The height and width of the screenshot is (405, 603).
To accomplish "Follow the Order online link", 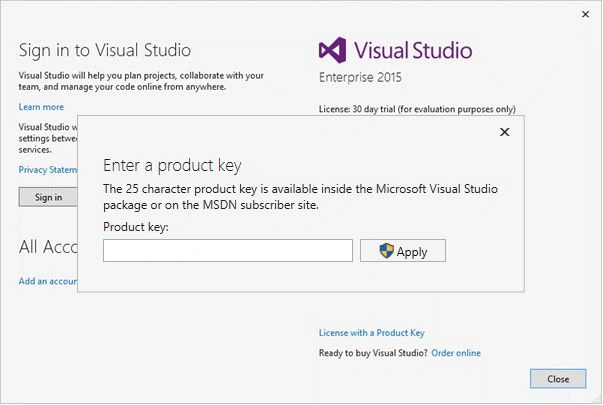I will click(456, 353).
